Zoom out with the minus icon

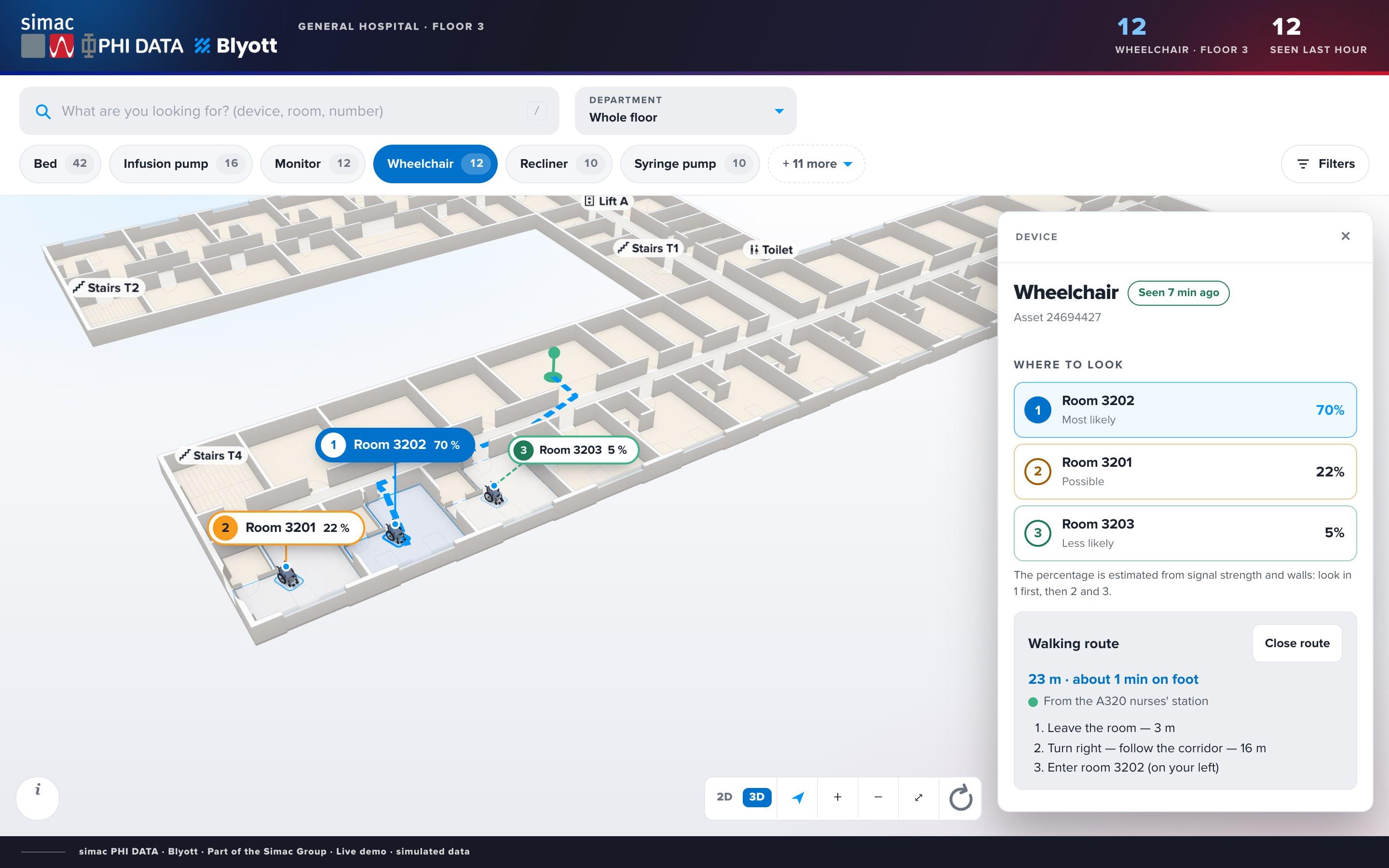(x=878, y=798)
